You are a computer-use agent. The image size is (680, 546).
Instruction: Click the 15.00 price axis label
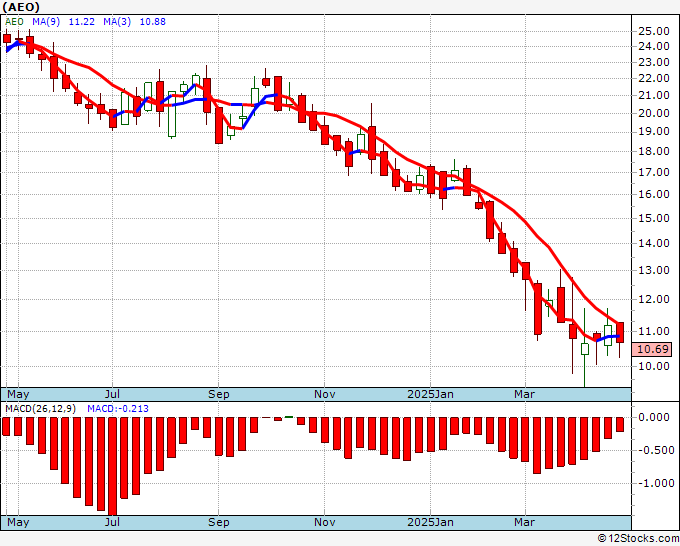pyautogui.click(x=654, y=218)
